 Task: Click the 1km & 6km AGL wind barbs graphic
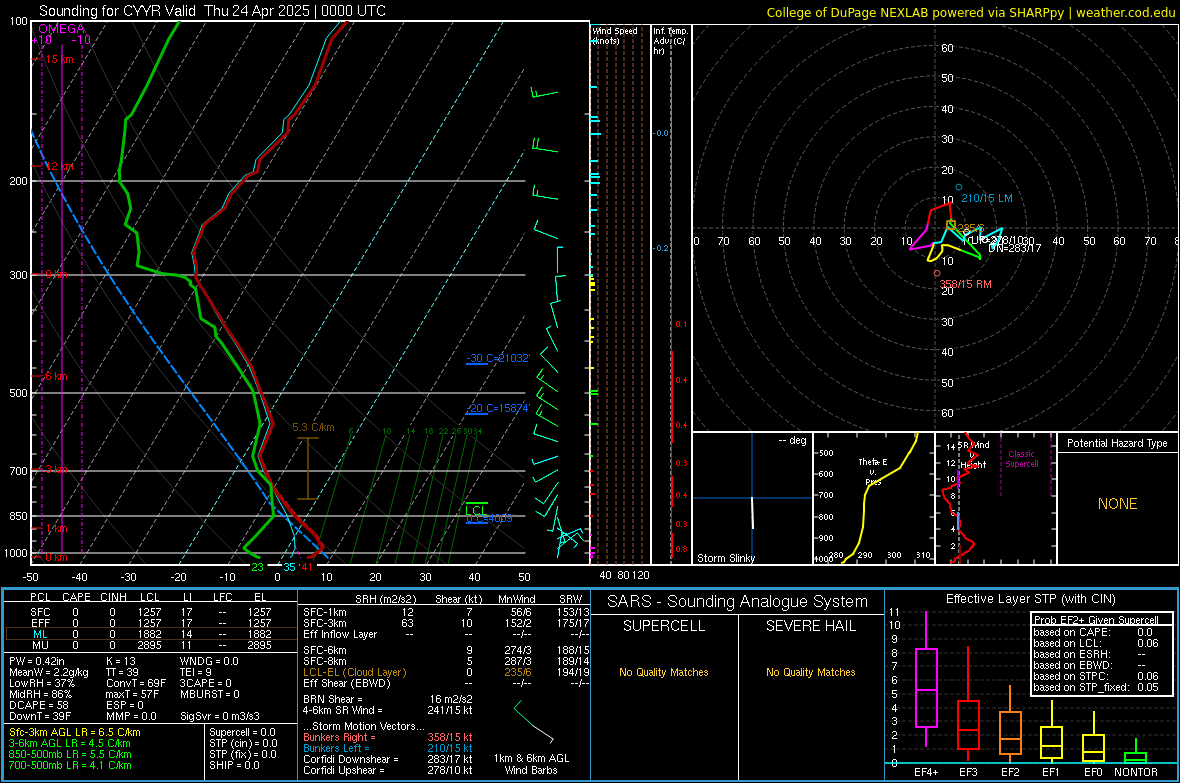[x=534, y=721]
